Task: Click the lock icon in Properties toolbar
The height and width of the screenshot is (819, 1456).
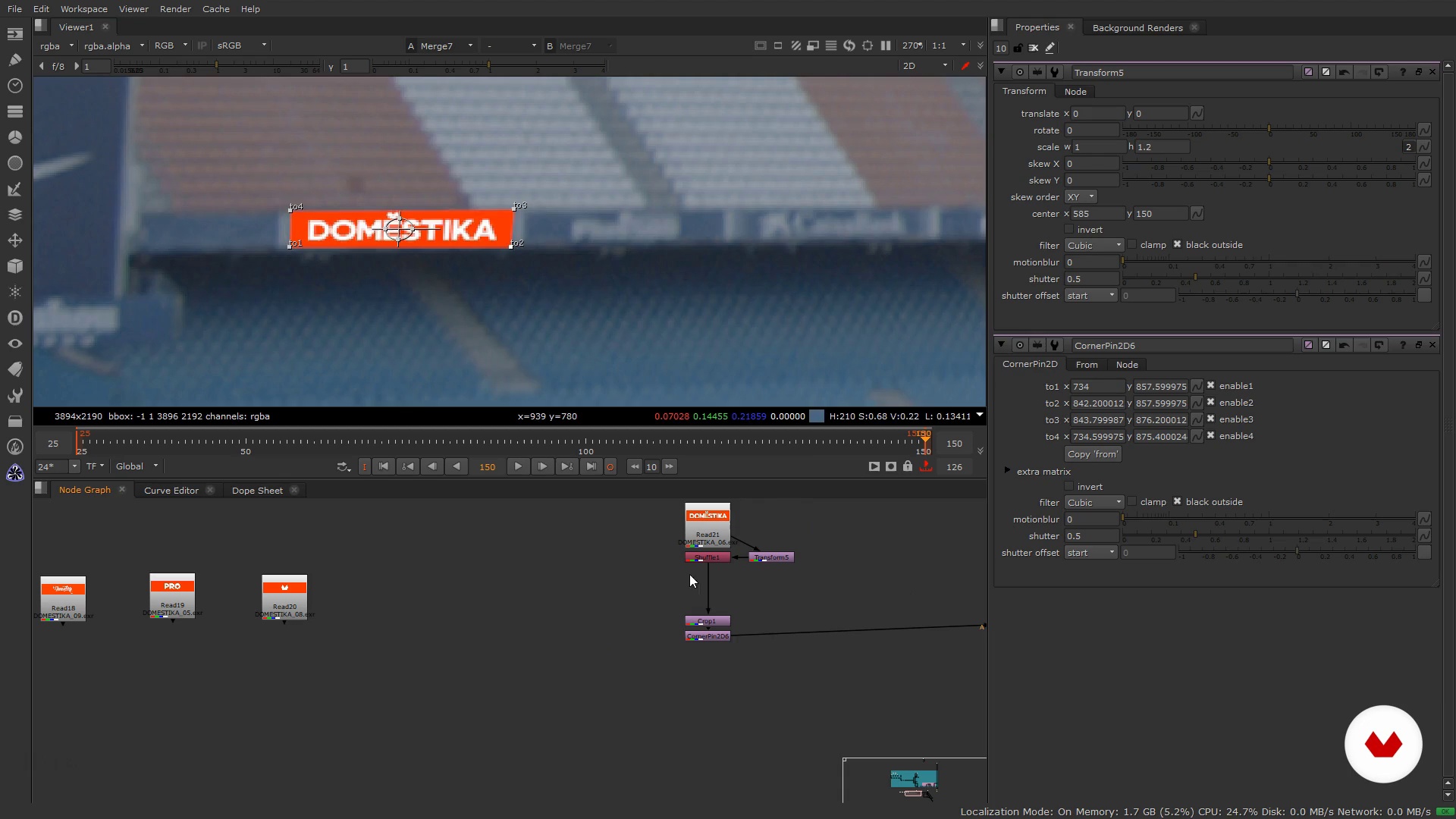Action: click(x=1018, y=48)
